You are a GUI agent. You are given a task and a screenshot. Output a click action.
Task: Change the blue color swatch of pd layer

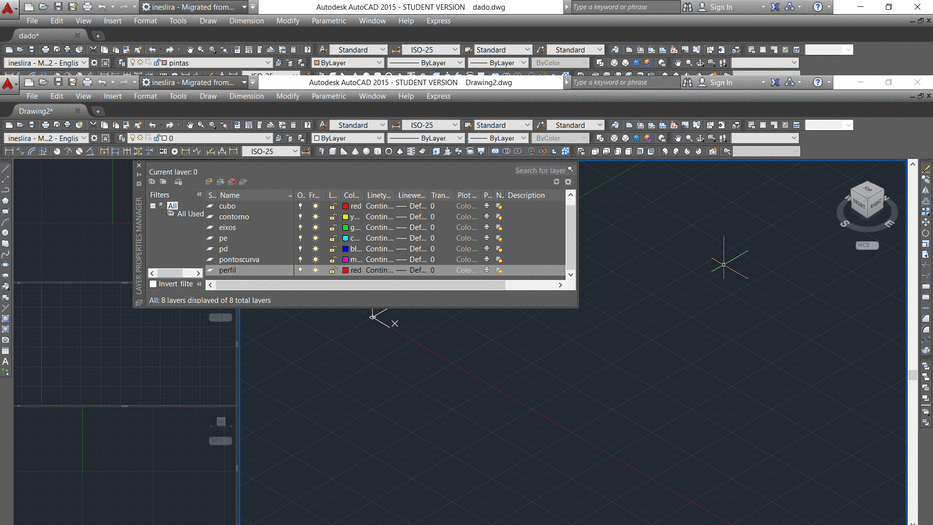pos(345,249)
